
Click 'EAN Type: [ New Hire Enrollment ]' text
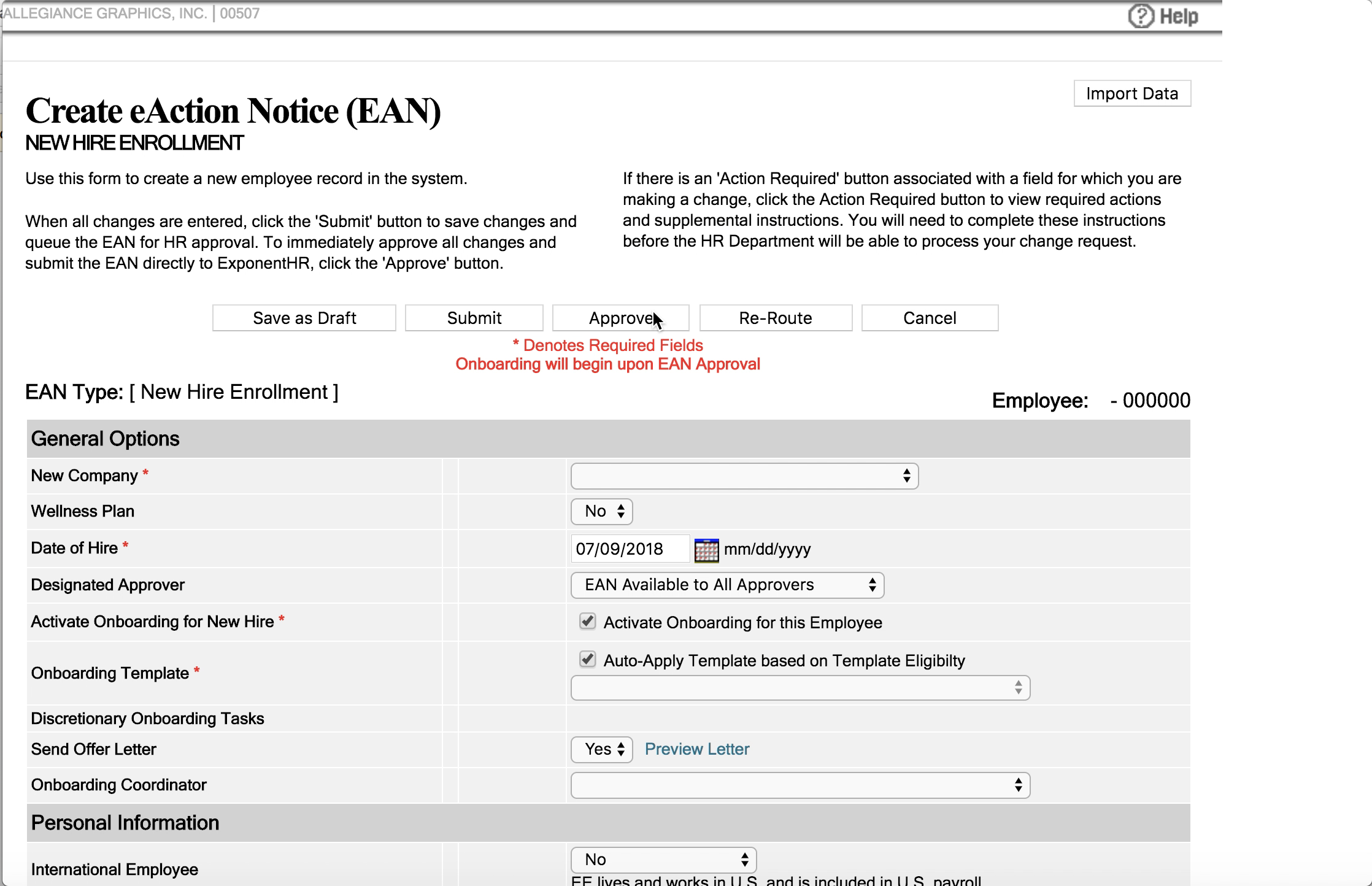(182, 392)
